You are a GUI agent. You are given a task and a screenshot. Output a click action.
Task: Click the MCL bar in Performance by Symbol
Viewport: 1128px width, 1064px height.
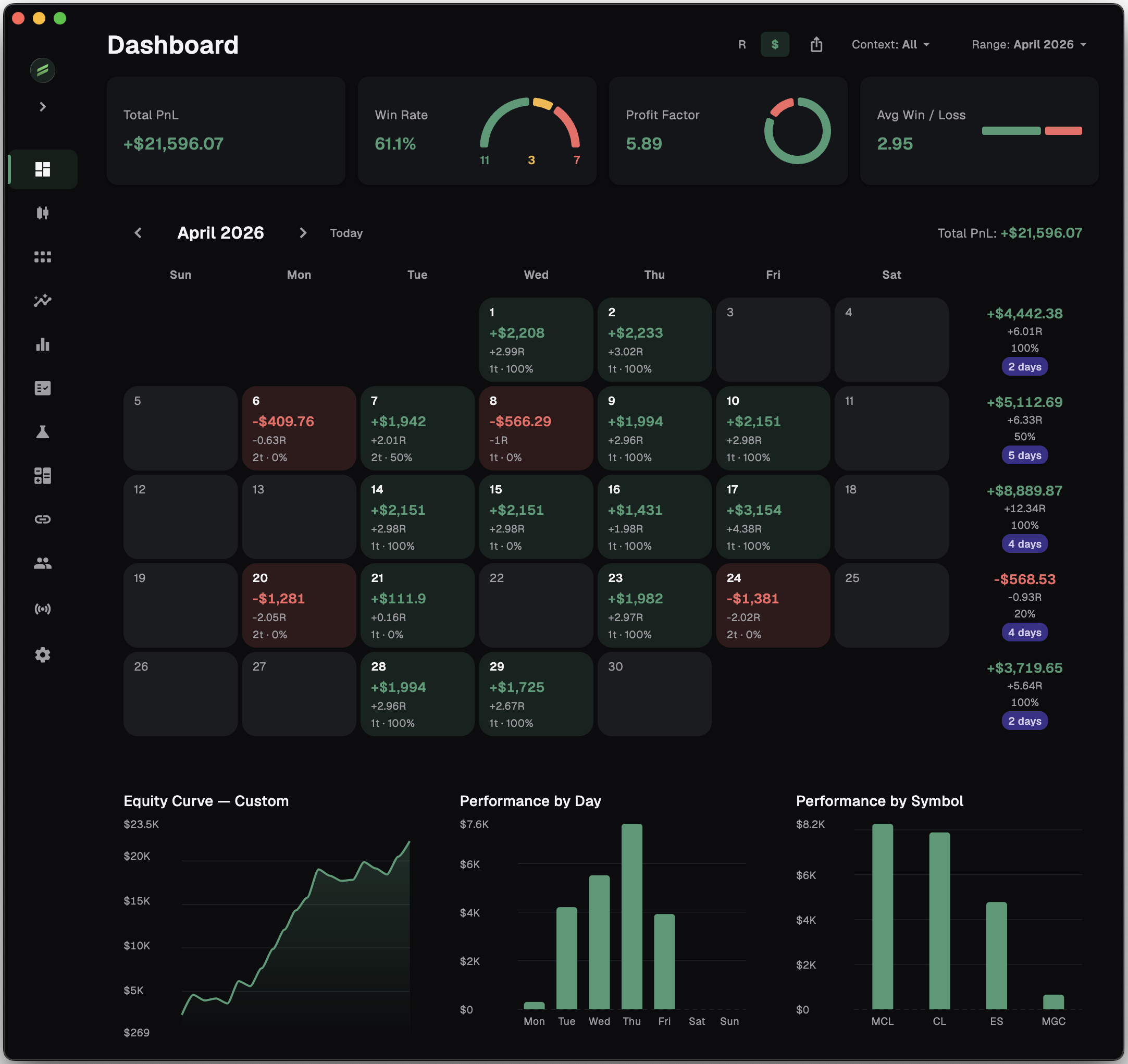click(882, 916)
